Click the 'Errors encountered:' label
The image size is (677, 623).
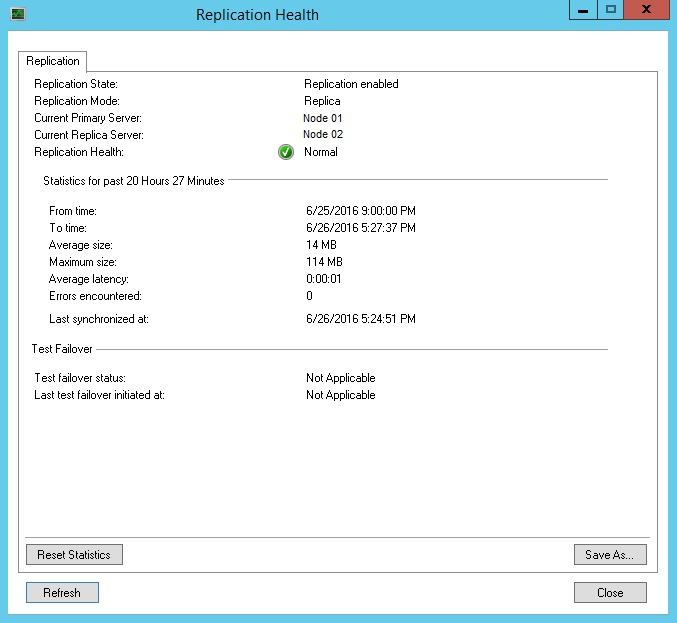pyautogui.click(x=95, y=296)
